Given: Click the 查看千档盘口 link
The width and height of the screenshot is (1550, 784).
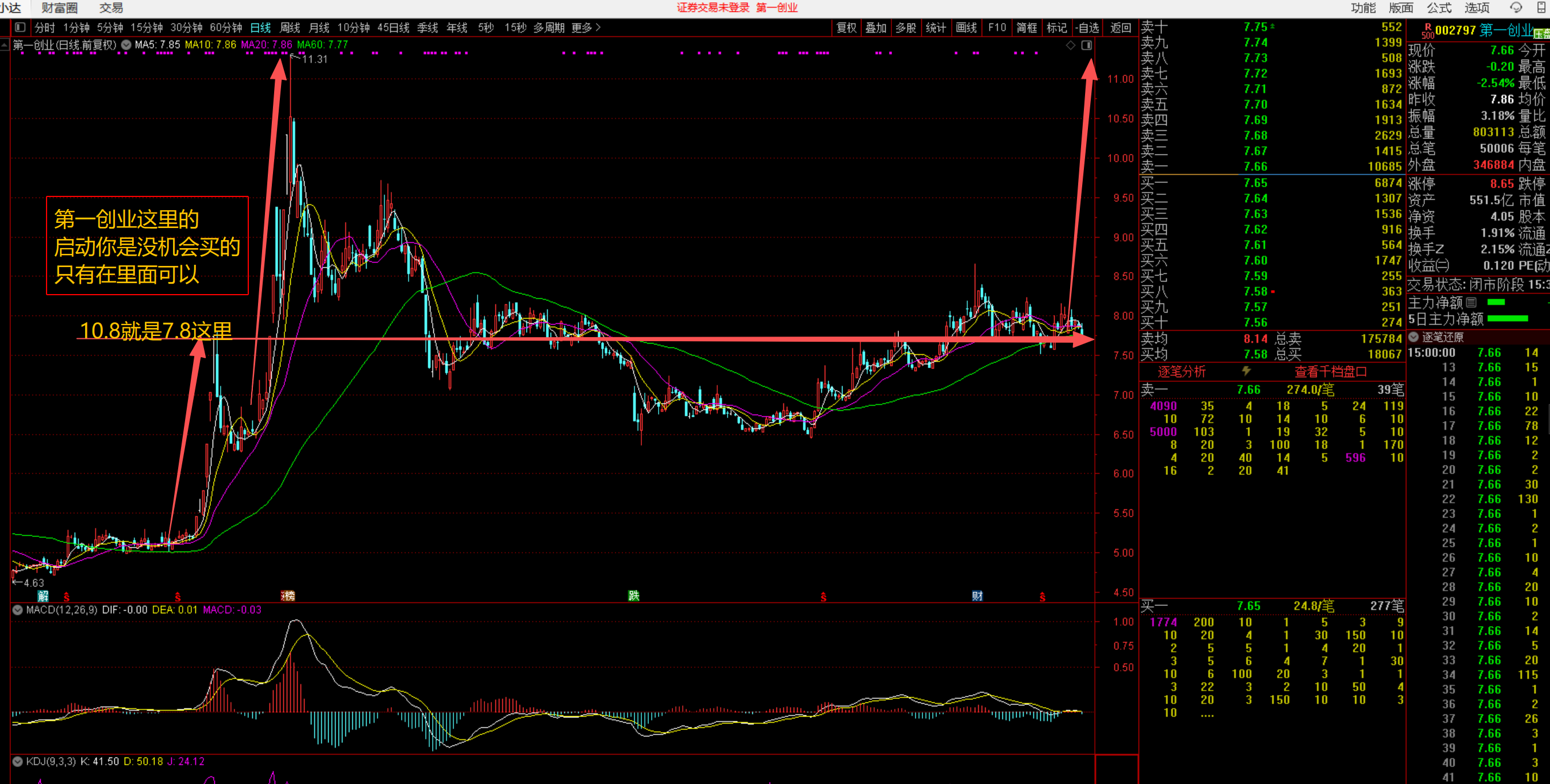Looking at the screenshot, I should click(x=1330, y=371).
